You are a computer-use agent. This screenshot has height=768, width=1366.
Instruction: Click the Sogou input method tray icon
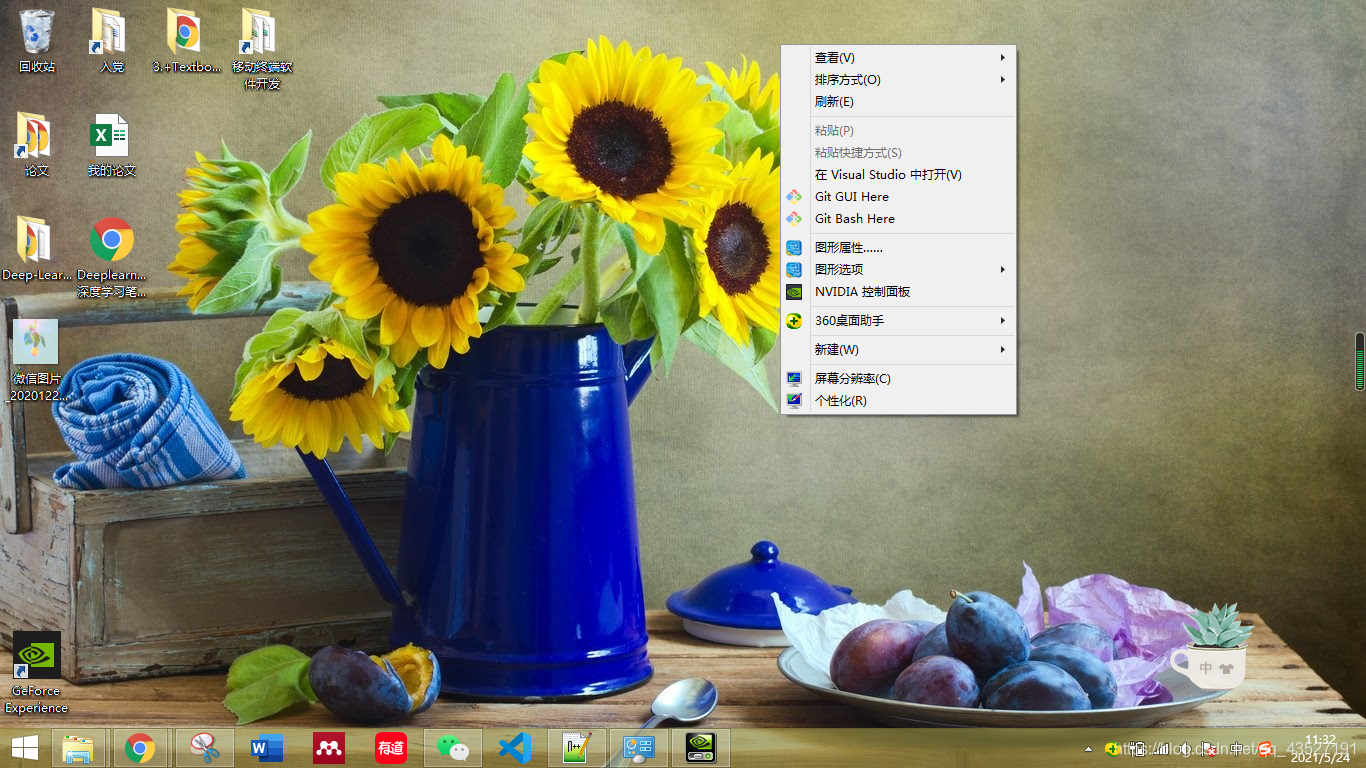[x=1265, y=749]
